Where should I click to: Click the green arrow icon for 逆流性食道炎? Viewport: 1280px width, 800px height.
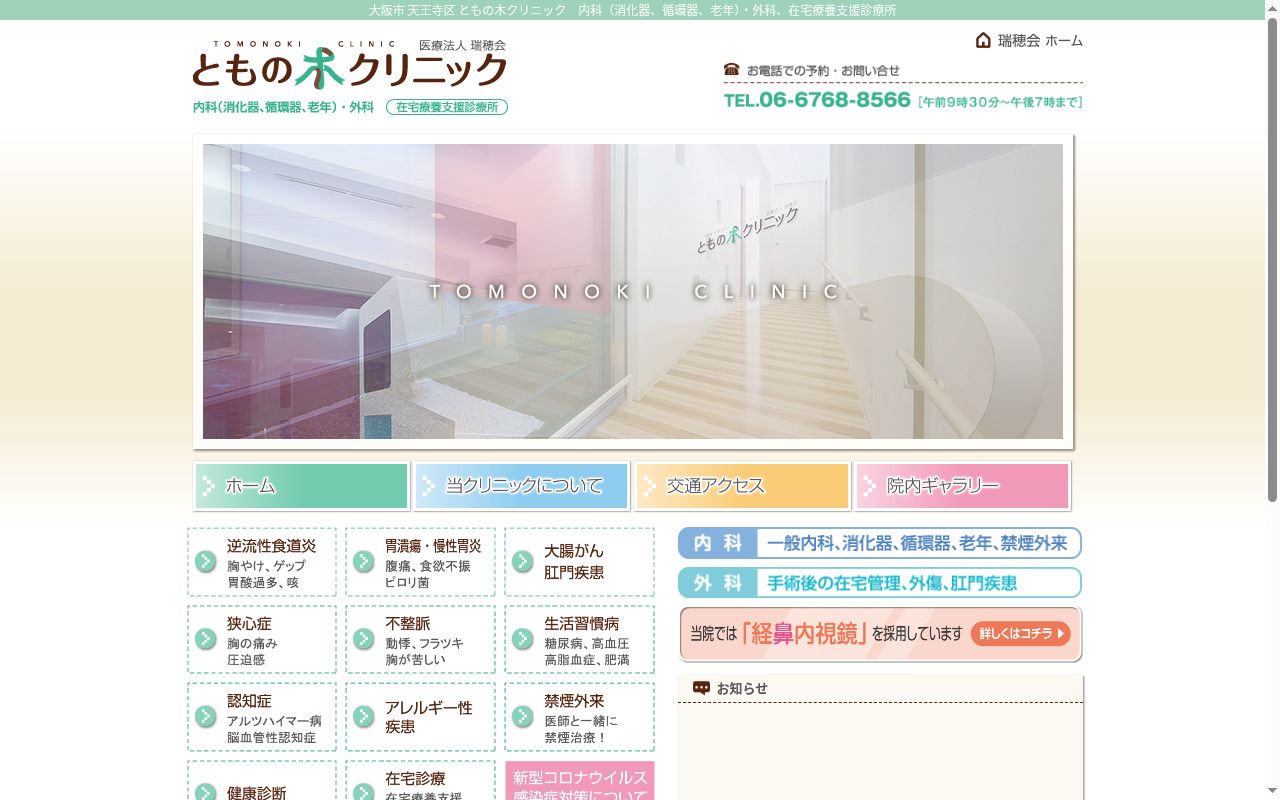click(x=206, y=561)
